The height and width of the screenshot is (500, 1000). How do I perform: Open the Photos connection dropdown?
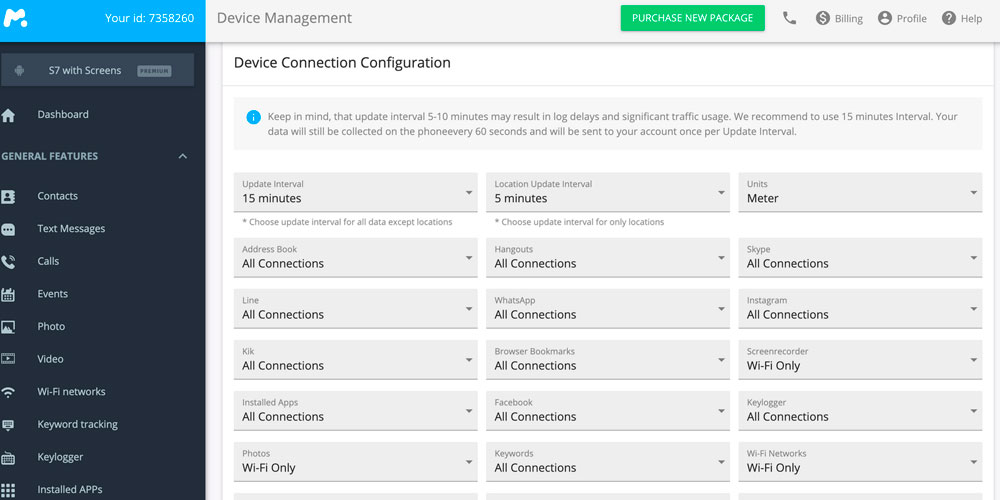click(355, 462)
